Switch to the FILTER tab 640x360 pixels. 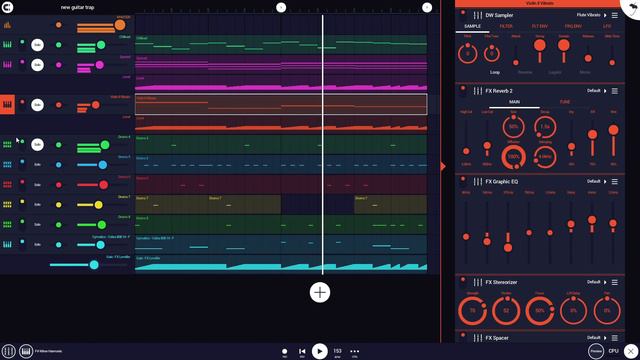pos(506,26)
